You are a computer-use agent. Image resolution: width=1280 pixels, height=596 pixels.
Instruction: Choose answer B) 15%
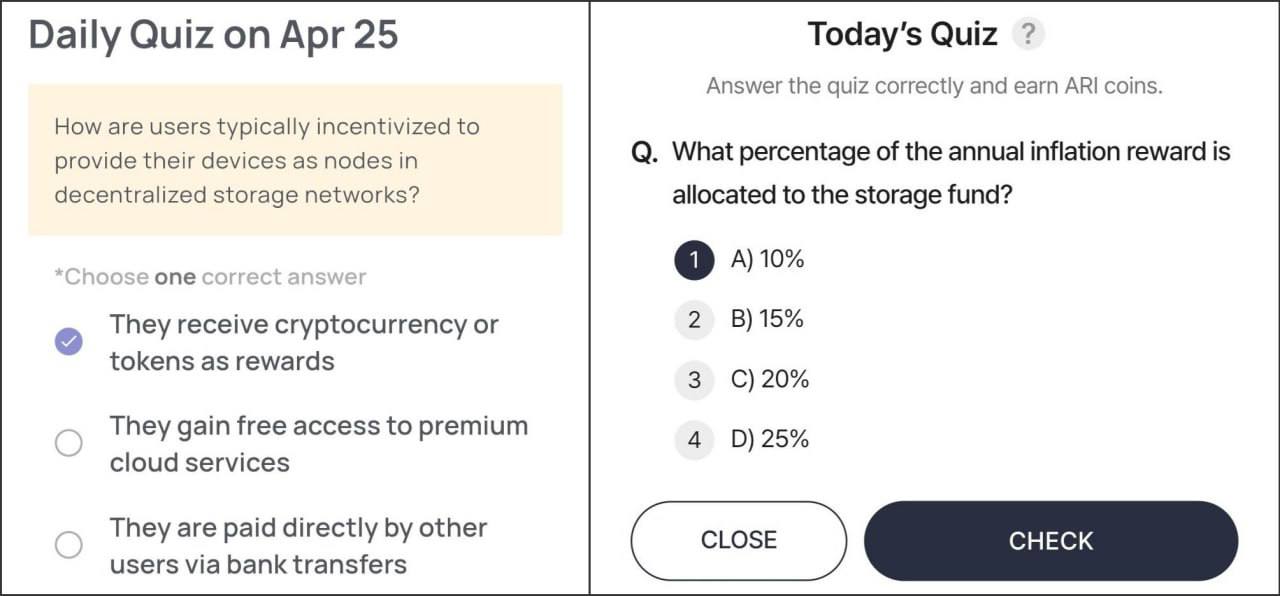click(768, 319)
